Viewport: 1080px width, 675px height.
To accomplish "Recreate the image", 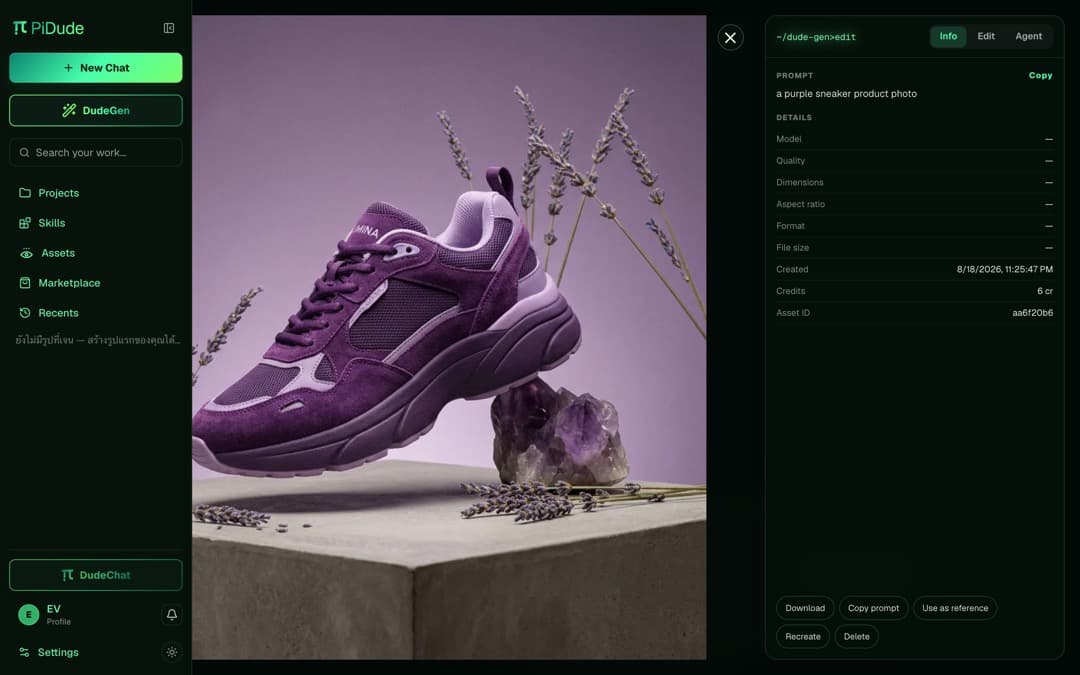I will (802, 636).
